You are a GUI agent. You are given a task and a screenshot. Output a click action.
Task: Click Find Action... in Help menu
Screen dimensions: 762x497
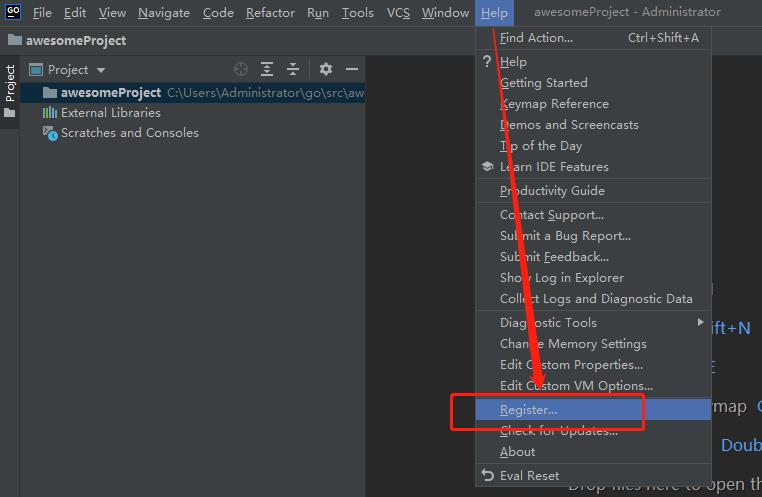point(537,38)
